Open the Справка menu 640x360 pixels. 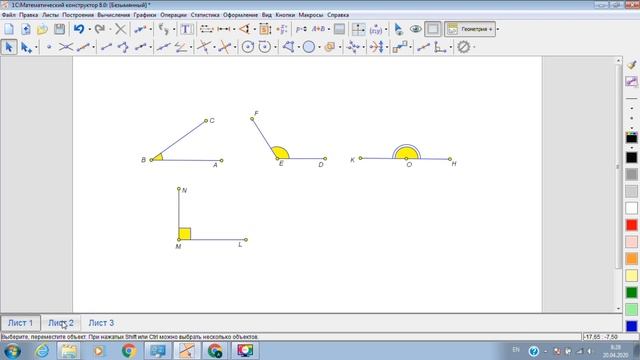(x=338, y=15)
